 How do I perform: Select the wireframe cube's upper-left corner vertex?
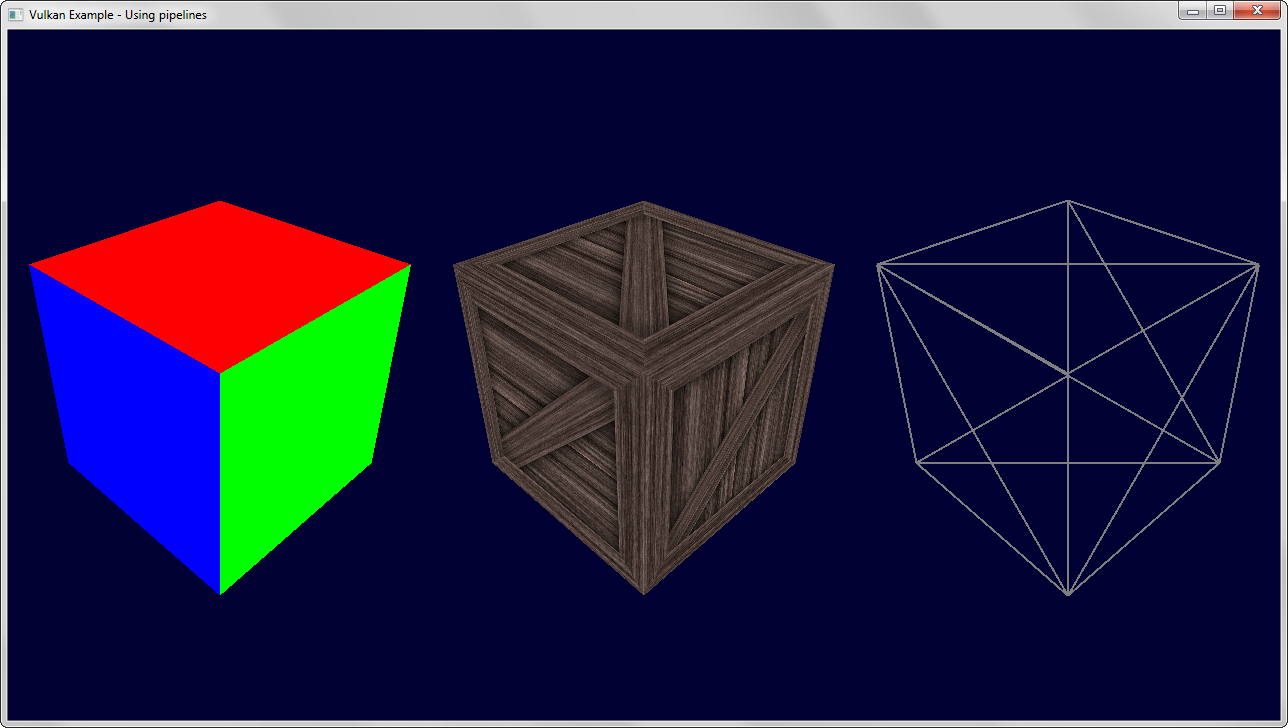click(878, 265)
